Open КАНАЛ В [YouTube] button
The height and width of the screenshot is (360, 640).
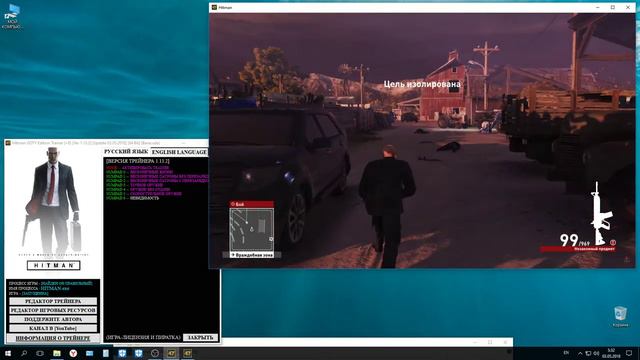tap(53, 328)
